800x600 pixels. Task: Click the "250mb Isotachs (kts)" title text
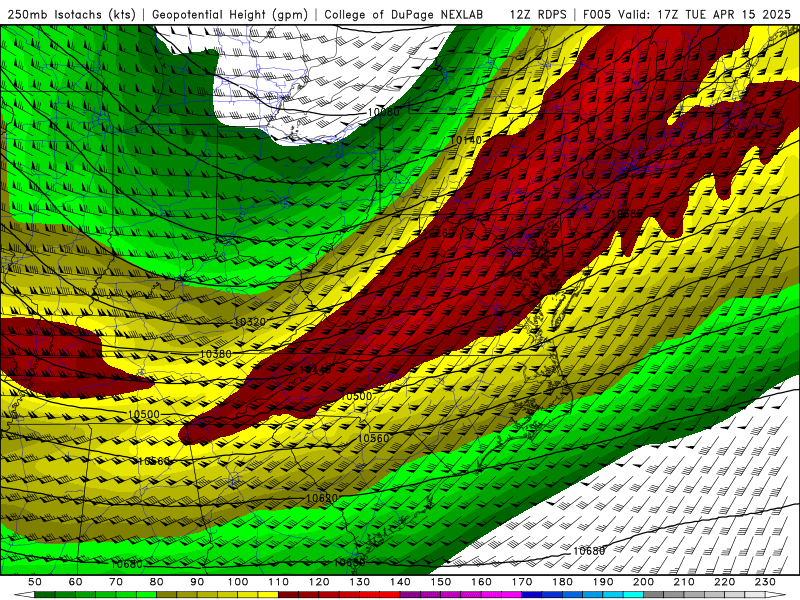pos(71,14)
